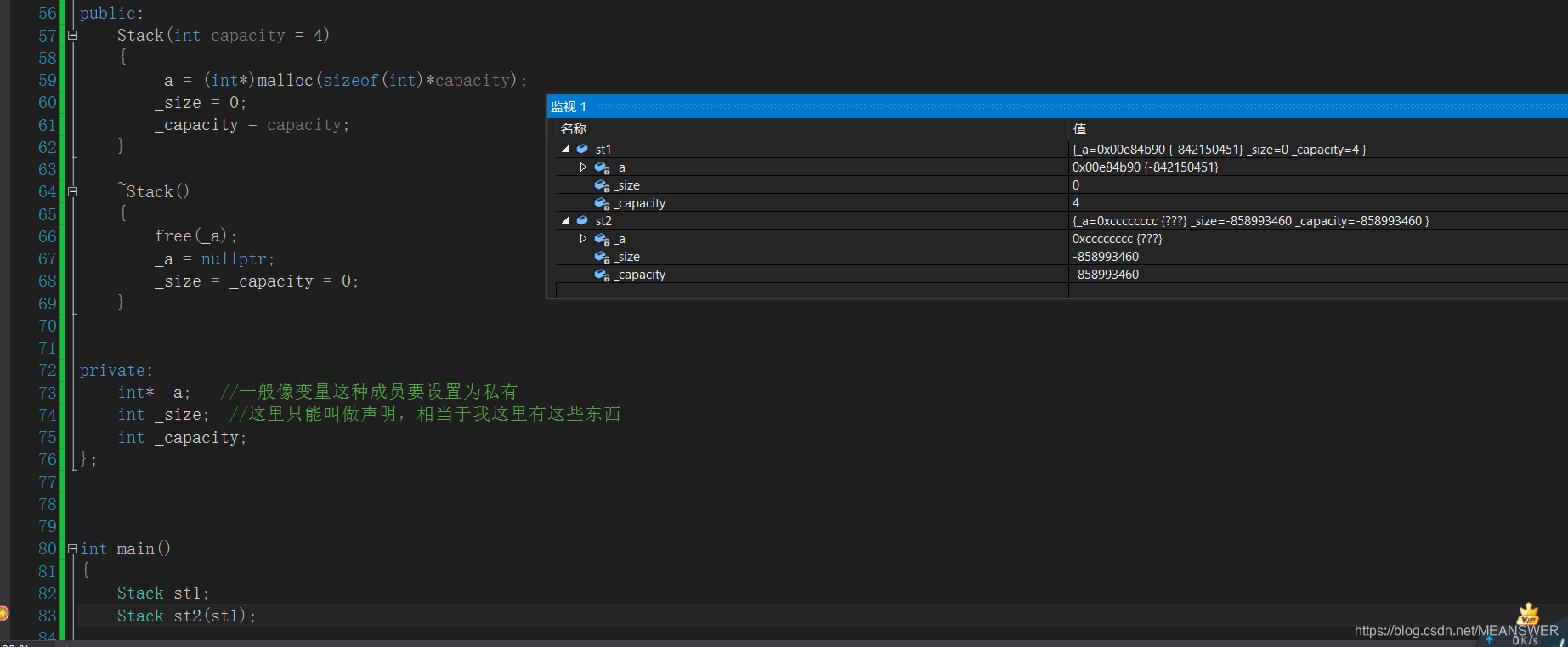Select the st1 _capacity value 4
1568x647 pixels.
point(1076,203)
